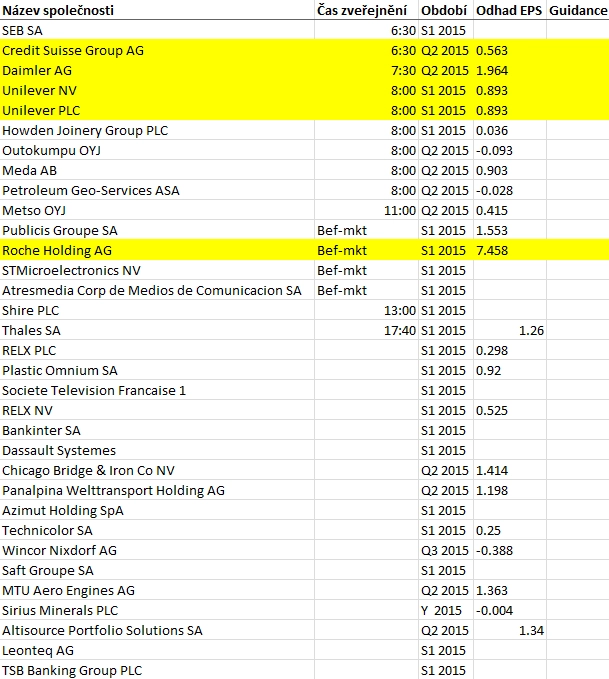Click the 'MTU Aero Engines AG' cell
The width and height of the screenshot is (609, 679).
[157, 590]
